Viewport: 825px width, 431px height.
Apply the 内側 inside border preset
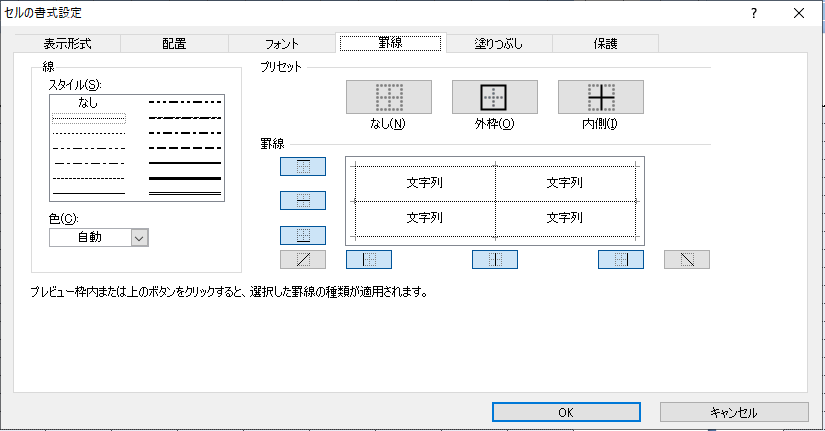[x=600, y=97]
